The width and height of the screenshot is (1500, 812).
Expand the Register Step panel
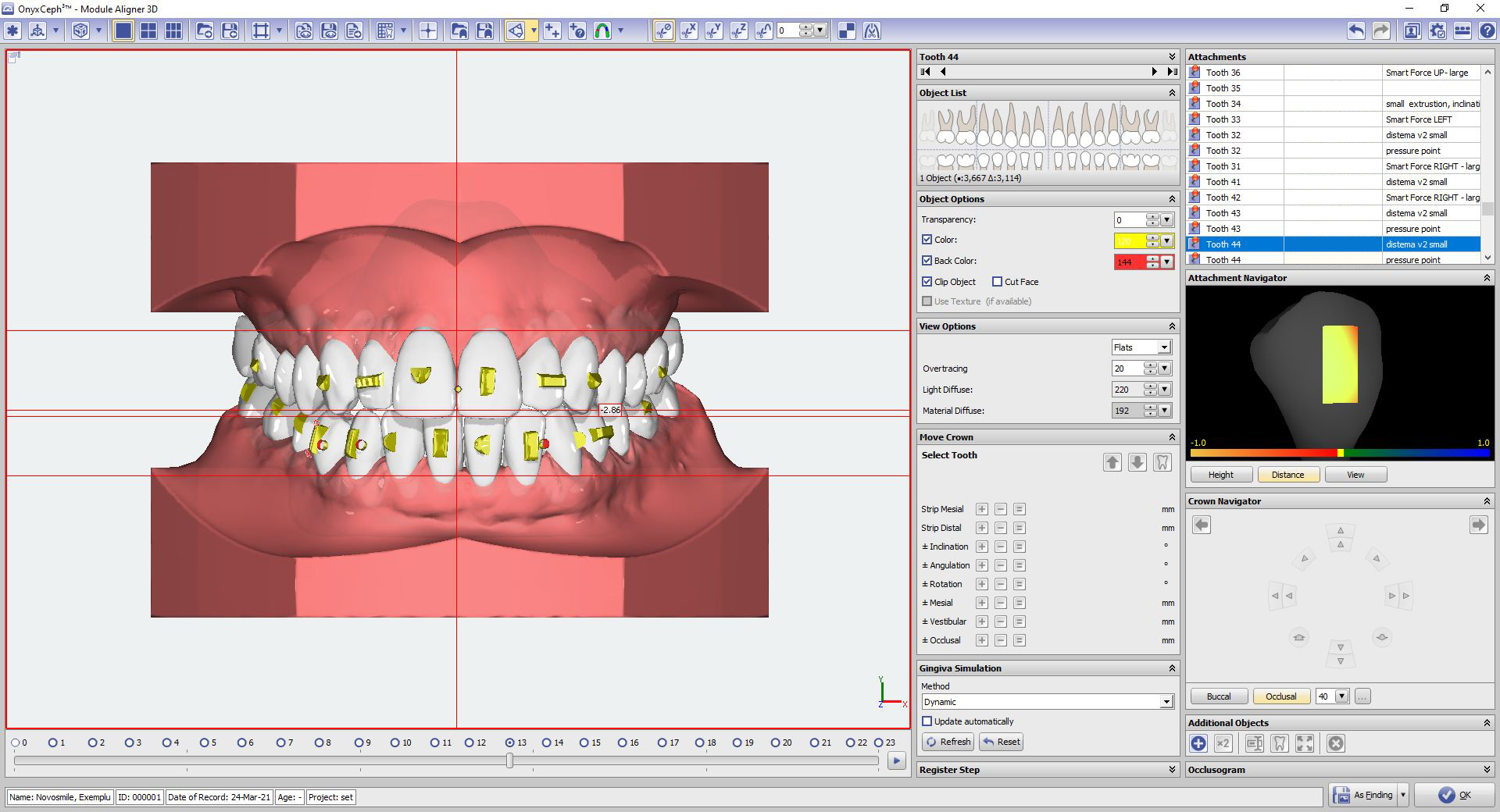click(1172, 770)
